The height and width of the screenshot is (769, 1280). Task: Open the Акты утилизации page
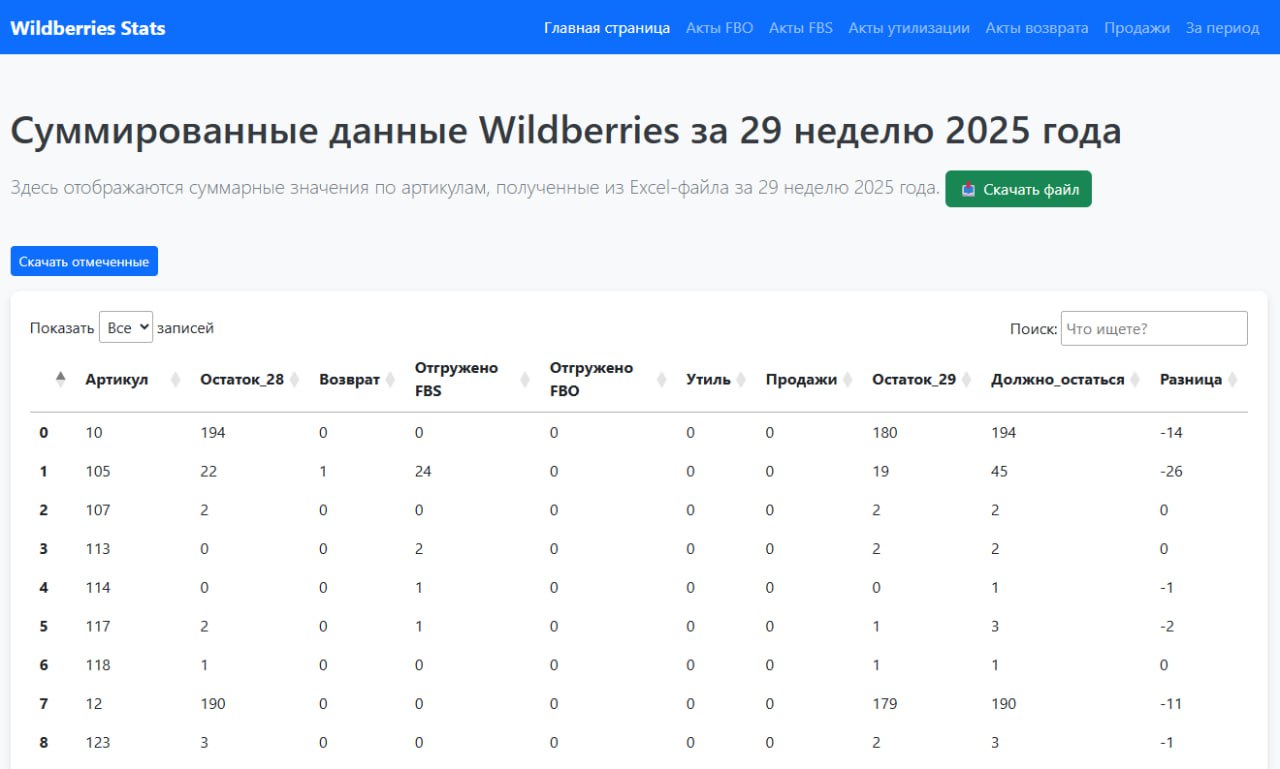908,28
